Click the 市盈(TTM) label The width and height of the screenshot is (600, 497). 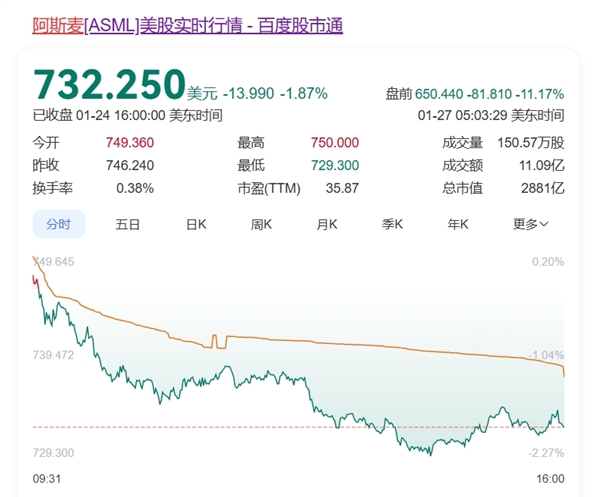[x=269, y=188]
